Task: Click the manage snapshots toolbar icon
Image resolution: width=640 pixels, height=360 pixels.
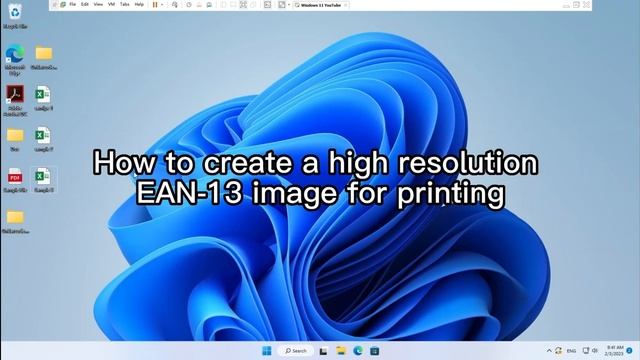Action: coord(209,4)
